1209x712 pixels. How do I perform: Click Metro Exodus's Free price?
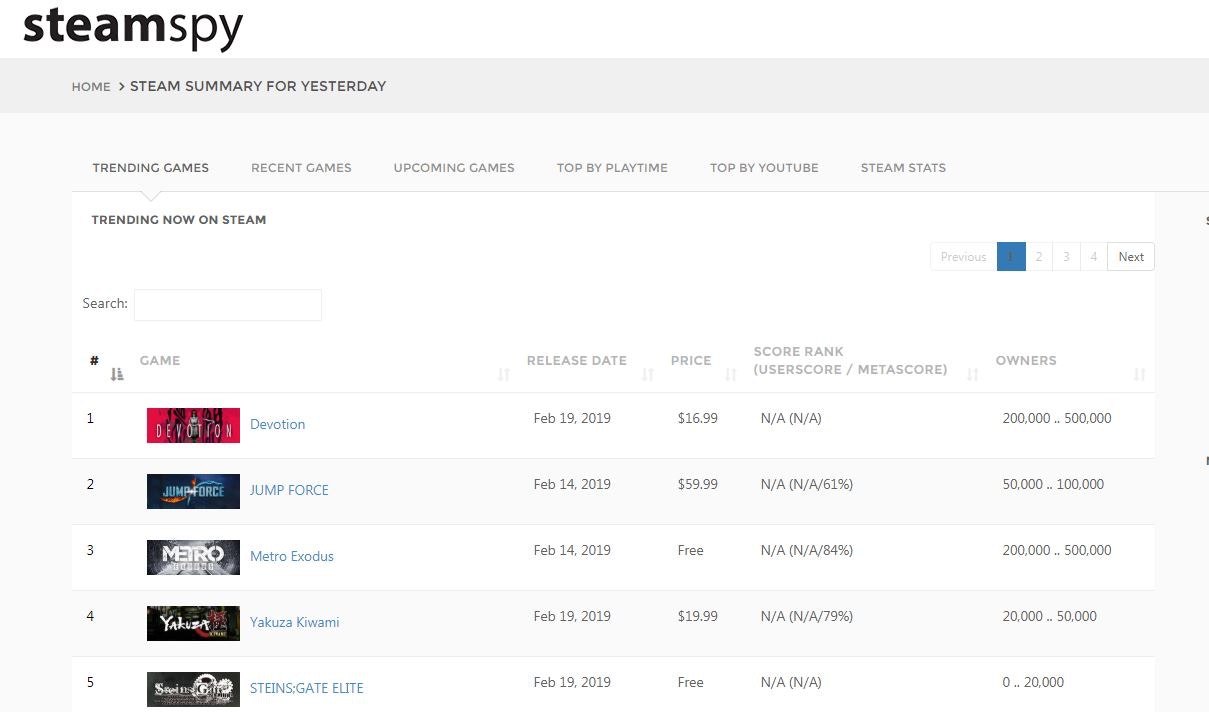[x=691, y=550]
